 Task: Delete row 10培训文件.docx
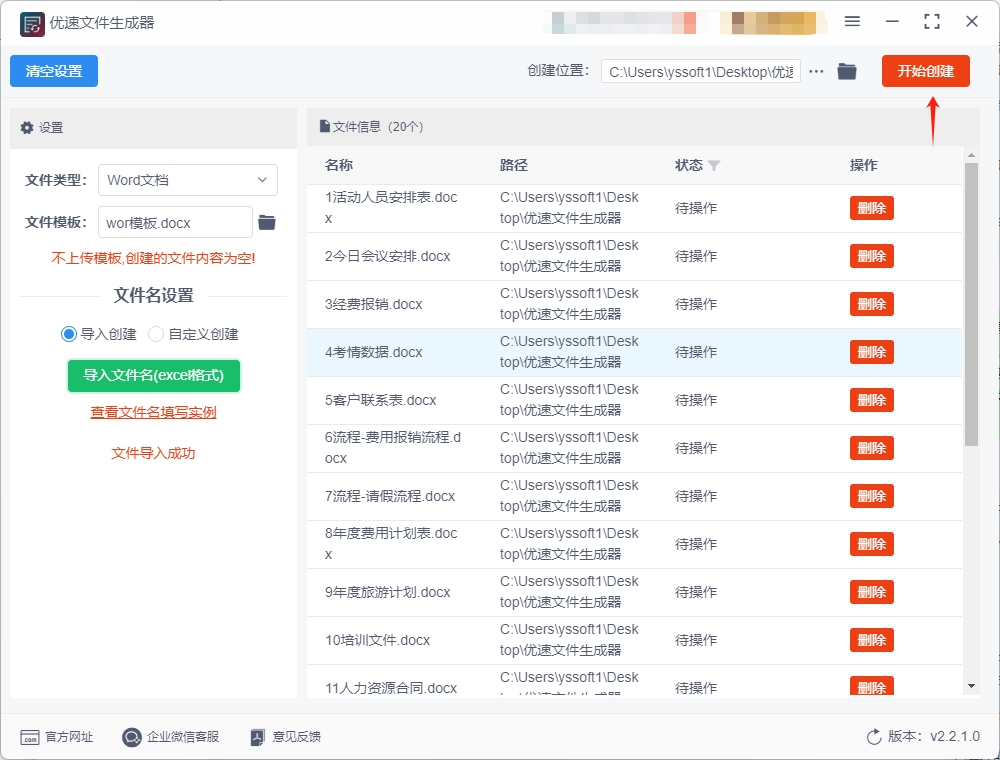pyautogui.click(x=872, y=640)
